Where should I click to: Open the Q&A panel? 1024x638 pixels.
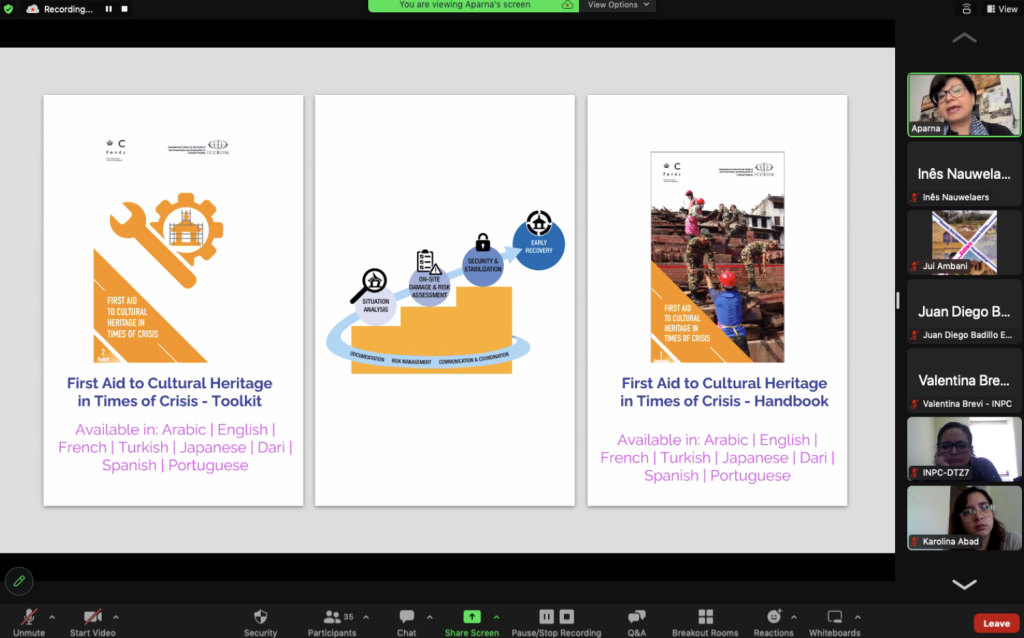[636, 617]
